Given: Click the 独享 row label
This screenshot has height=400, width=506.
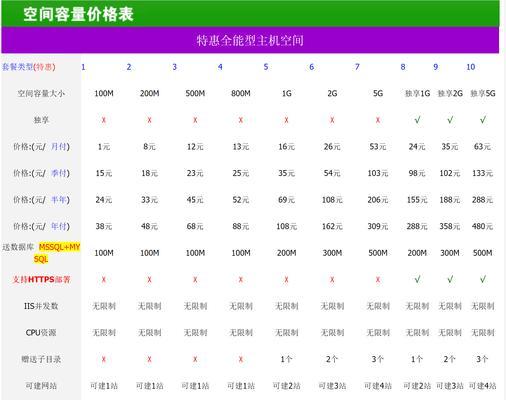Looking at the screenshot, I should [41, 120].
